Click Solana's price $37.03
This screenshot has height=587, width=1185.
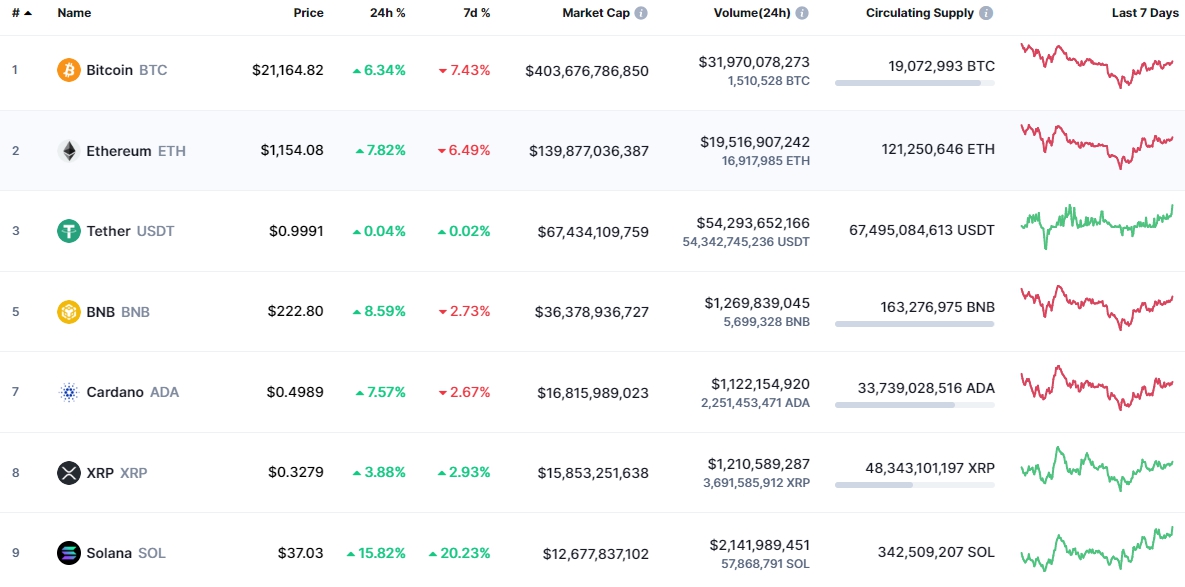point(301,553)
